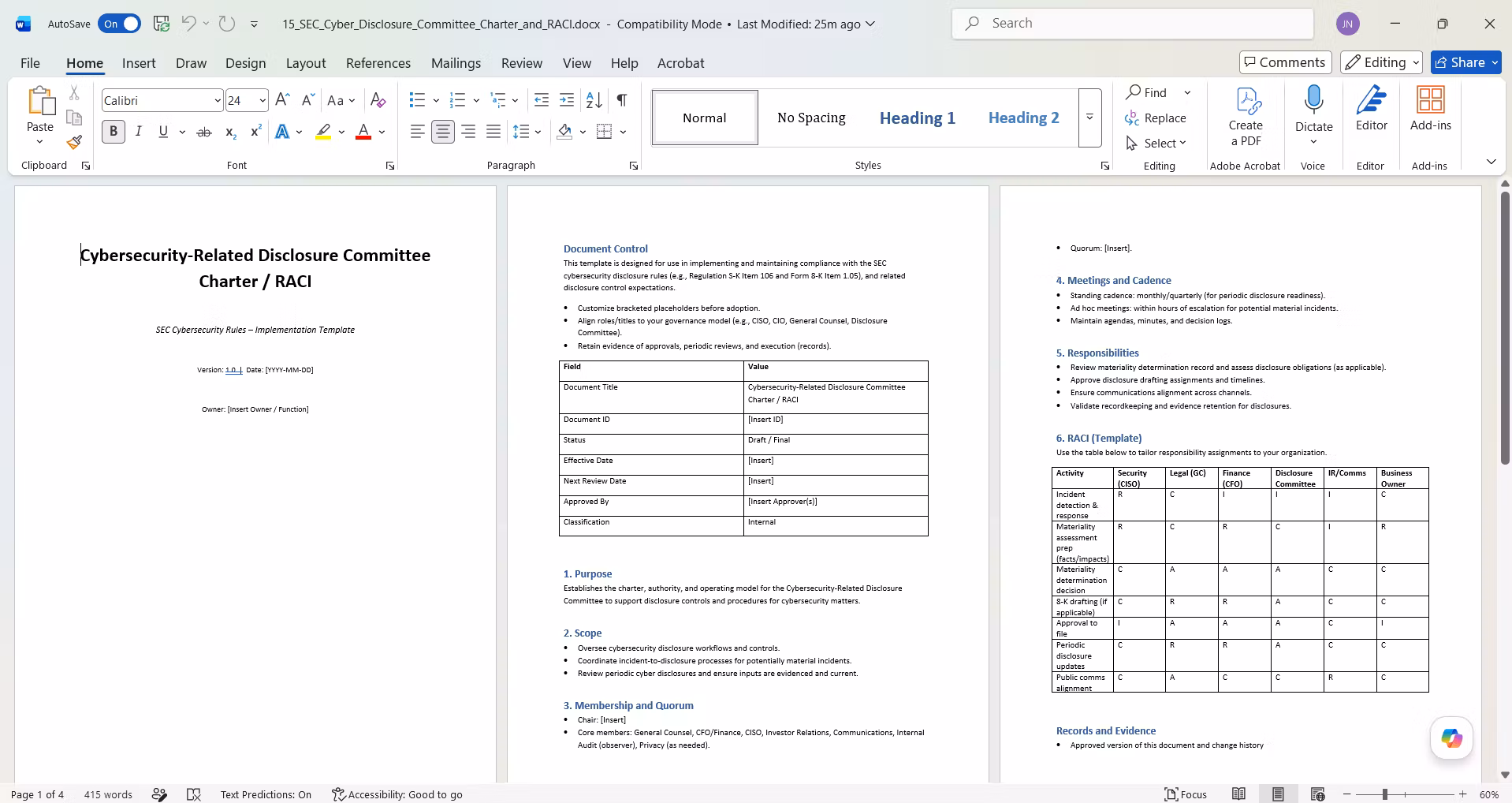The width and height of the screenshot is (1512, 803).
Task: Open the File menu
Action: click(30, 63)
